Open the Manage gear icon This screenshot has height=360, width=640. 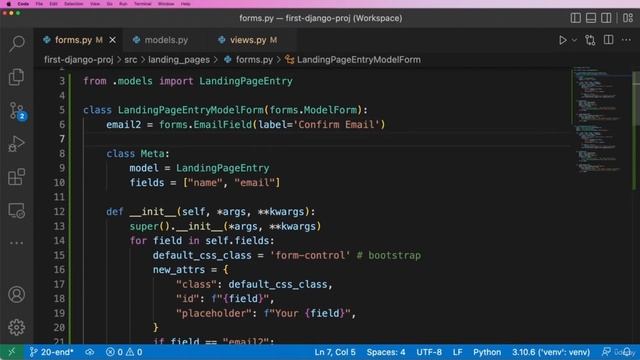coord(17,327)
